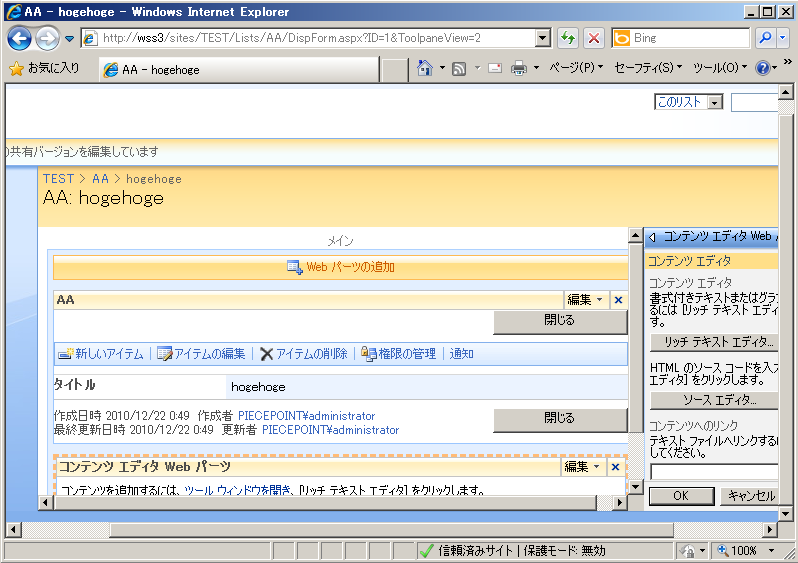Close コンテンツ エディタ Web パーツ with X
This screenshot has width=798, height=563.
pyautogui.click(x=615, y=467)
